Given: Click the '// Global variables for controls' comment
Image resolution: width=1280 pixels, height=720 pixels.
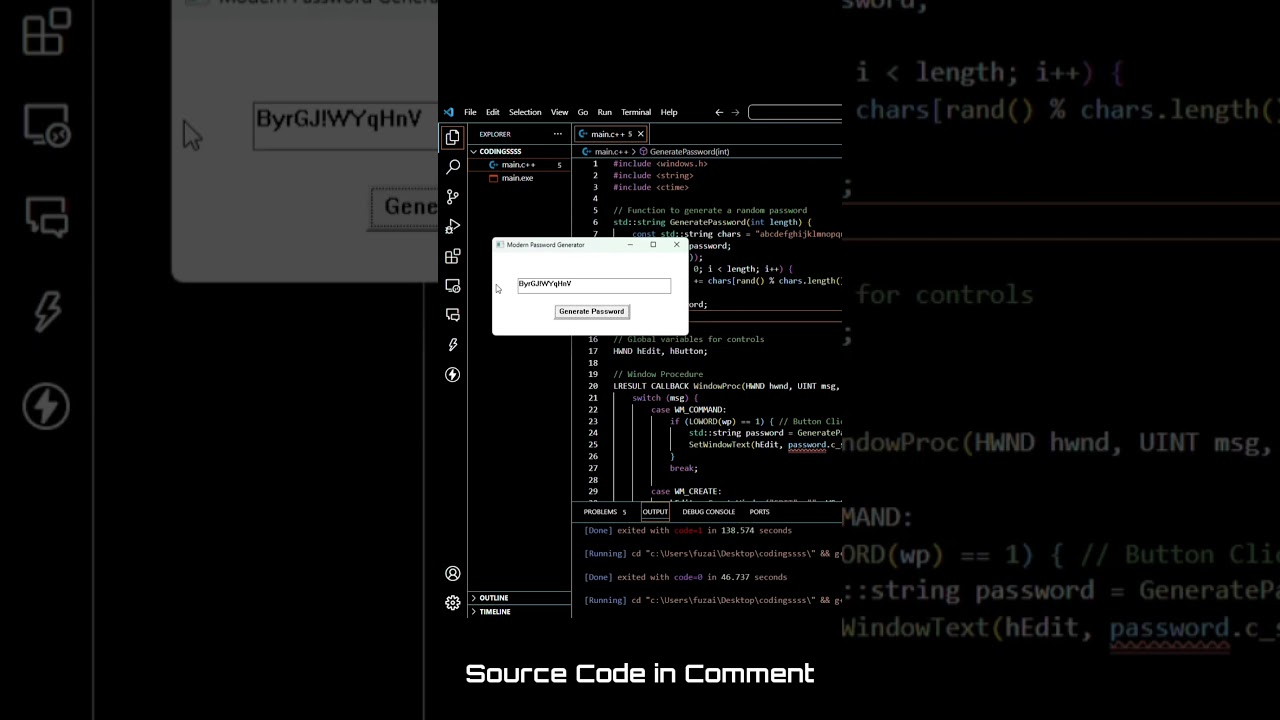Looking at the screenshot, I should pos(688,339).
